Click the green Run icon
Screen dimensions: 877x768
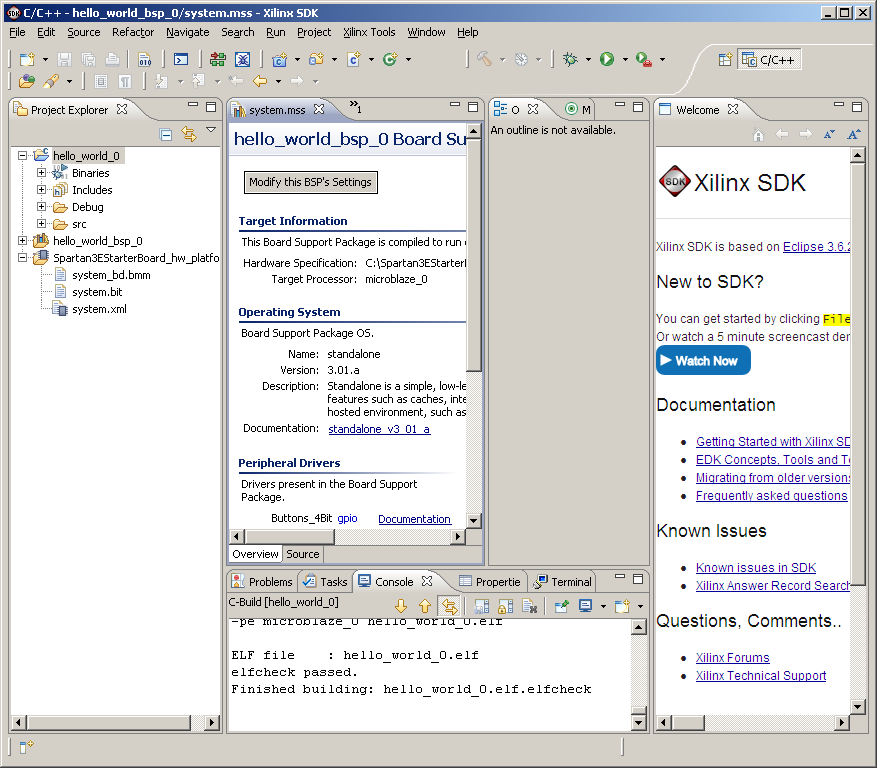pos(607,59)
